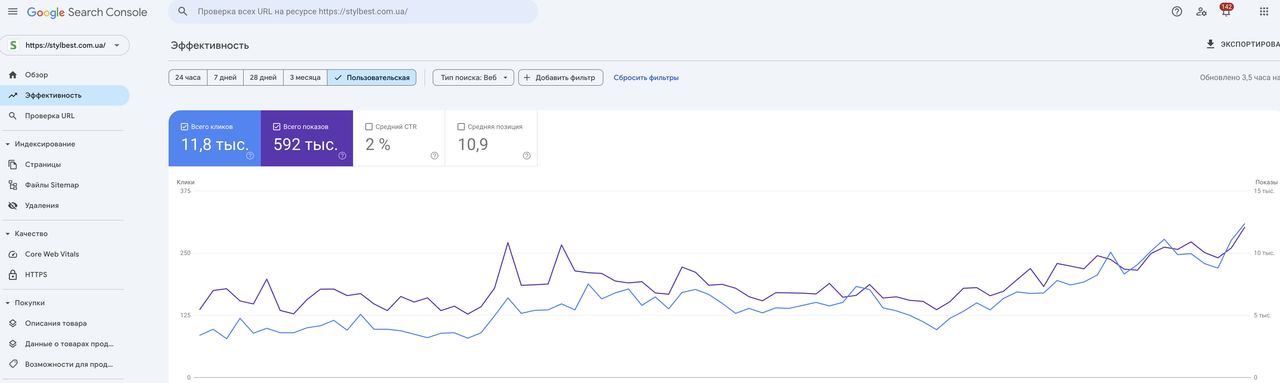This screenshot has height=383, width=1280.
Task: Click help icon on Всего показов card
Action: (x=342, y=156)
